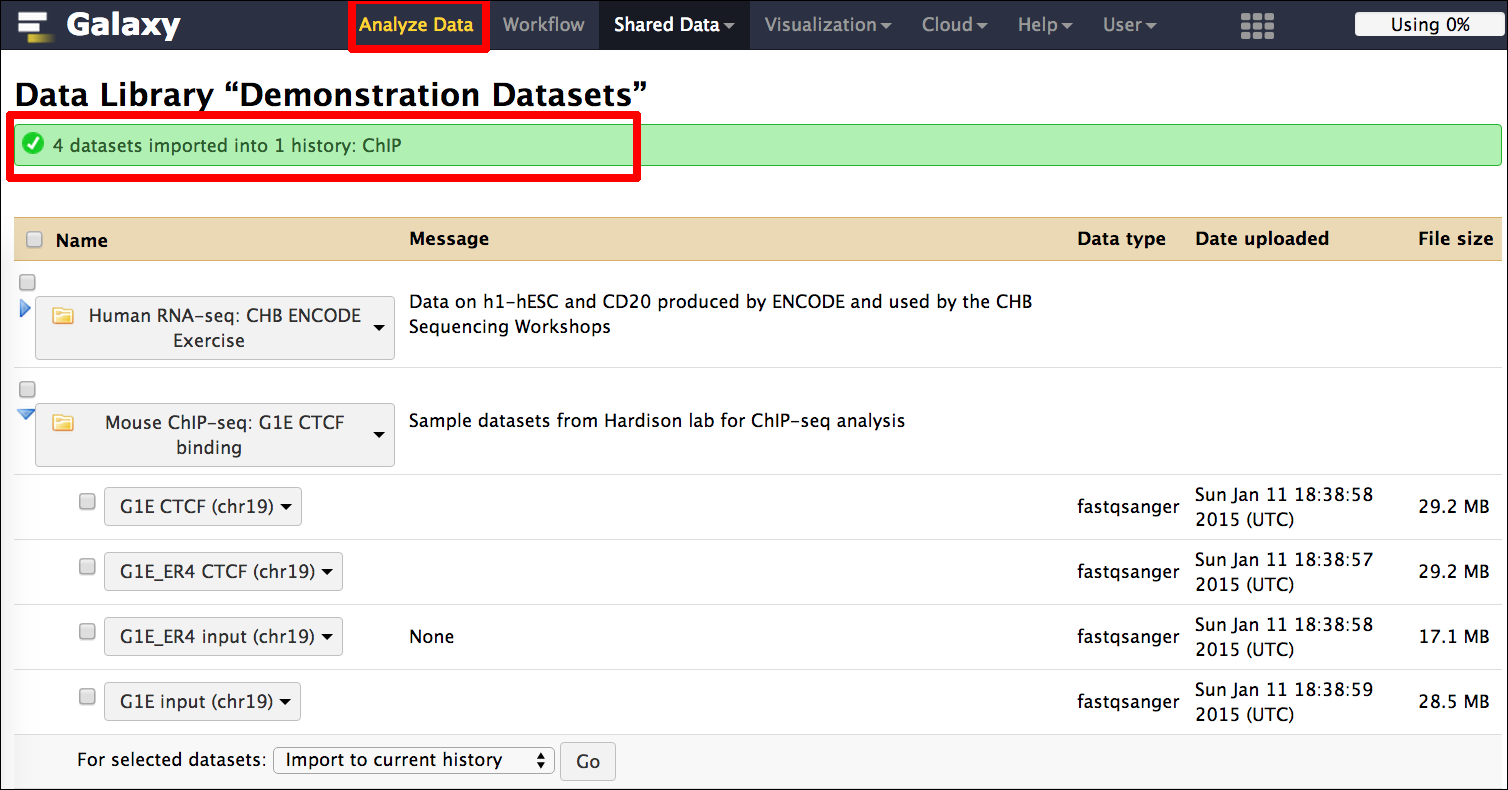Click the Galaxy logo icon
The height and width of the screenshot is (790, 1508).
pos(36,25)
